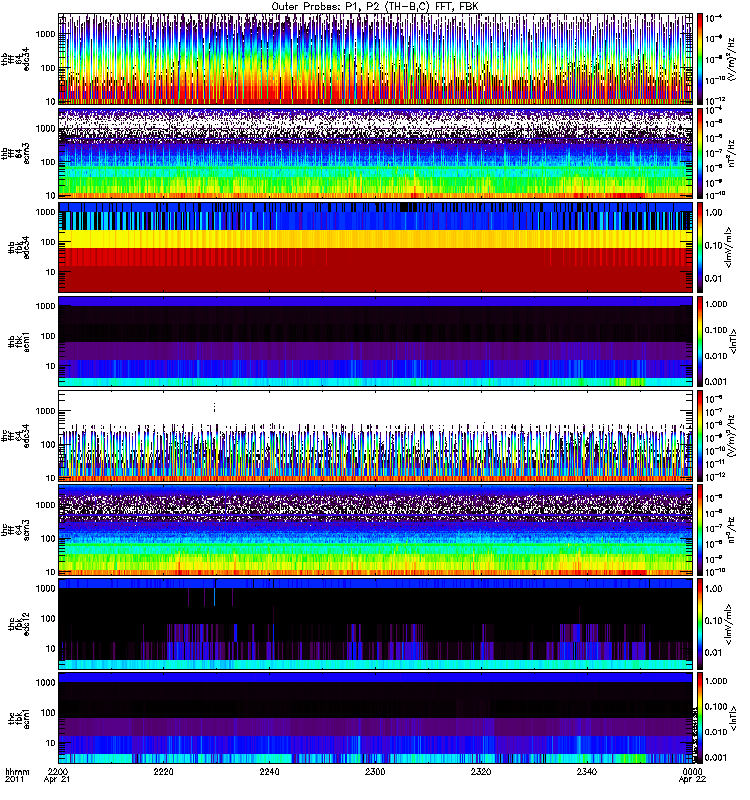This screenshot has height=800, width=750.
Task: Click the first panel's y-axis label text
Action: 15,58
